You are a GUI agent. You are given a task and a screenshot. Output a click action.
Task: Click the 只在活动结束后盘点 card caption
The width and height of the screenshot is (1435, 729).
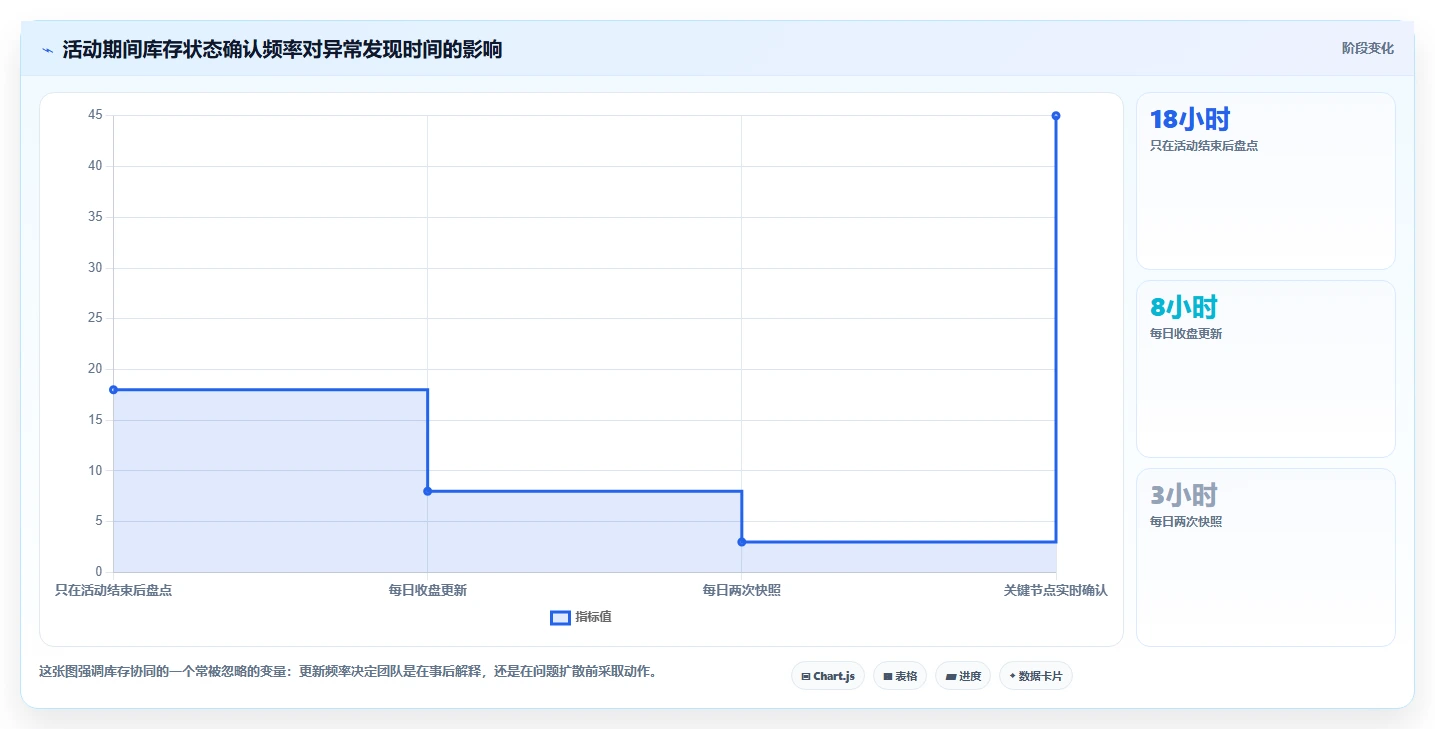(1204, 145)
